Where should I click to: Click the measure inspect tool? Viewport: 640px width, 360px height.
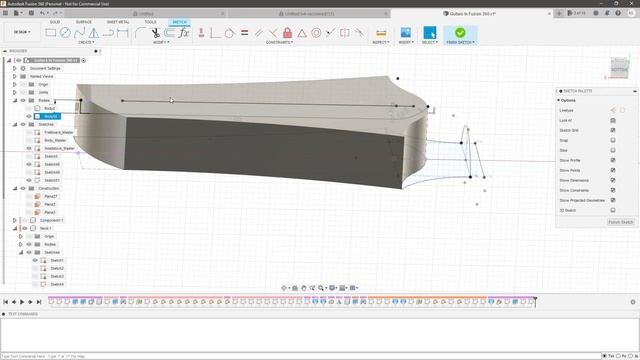point(381,33)
